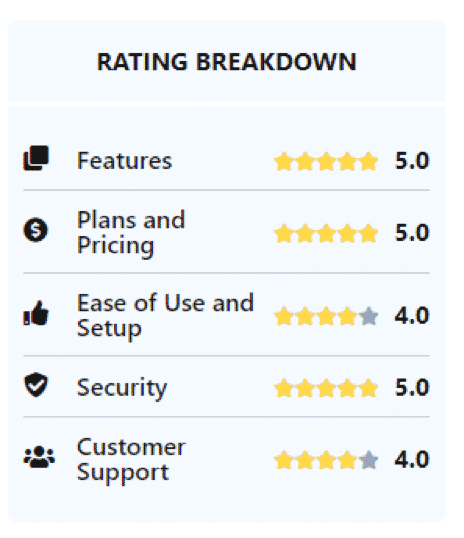Screen dimensions: 464x538
Task: Click the 5.0 score next to Features
Action: [x=412, y=161]
